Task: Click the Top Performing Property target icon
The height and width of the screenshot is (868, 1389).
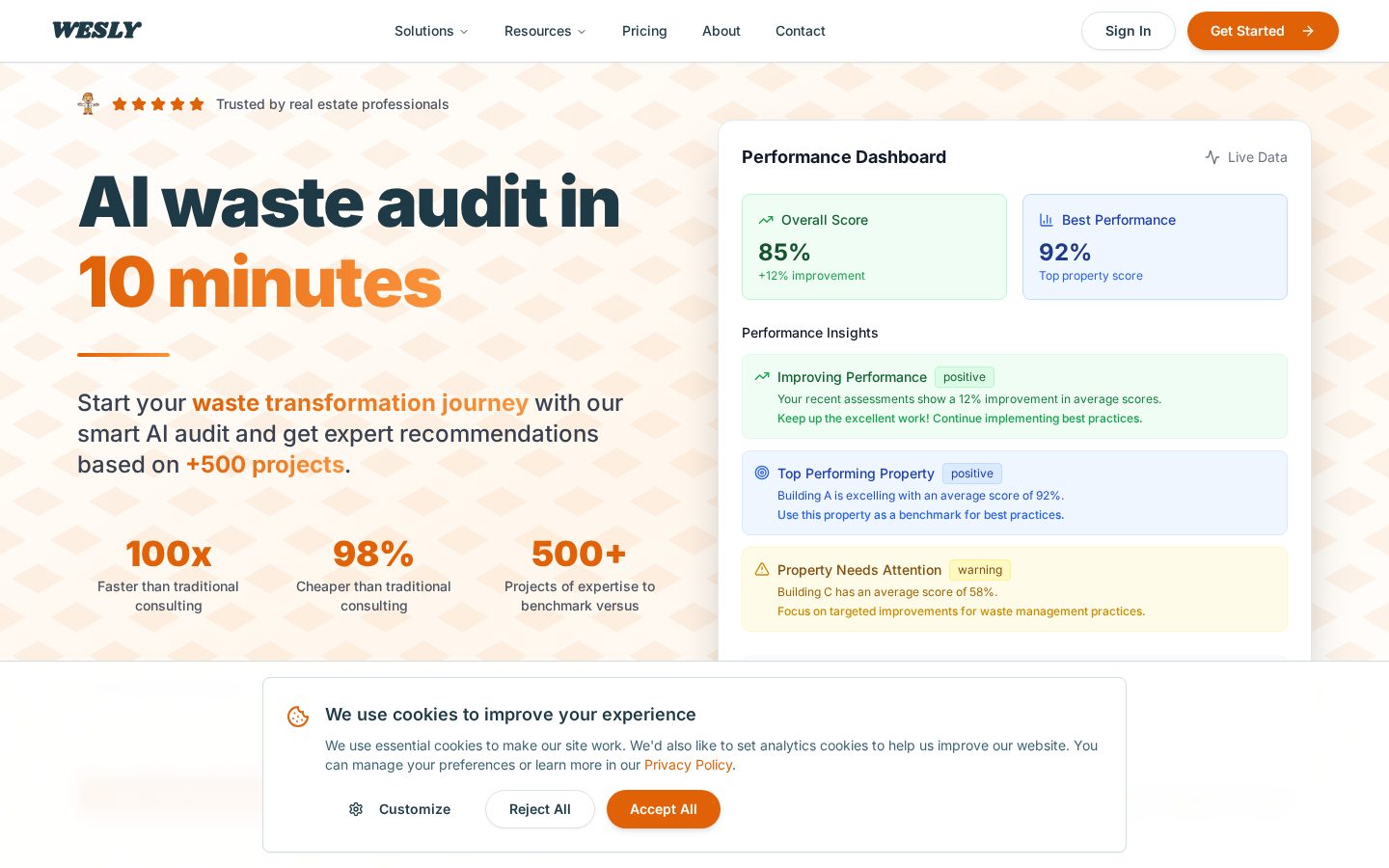Action: (x=762, y=473)
